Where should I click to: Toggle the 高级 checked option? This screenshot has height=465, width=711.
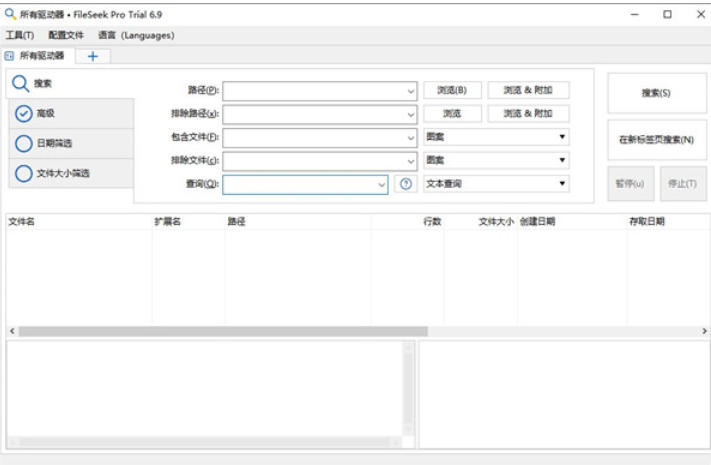click(x=71, y=113)
